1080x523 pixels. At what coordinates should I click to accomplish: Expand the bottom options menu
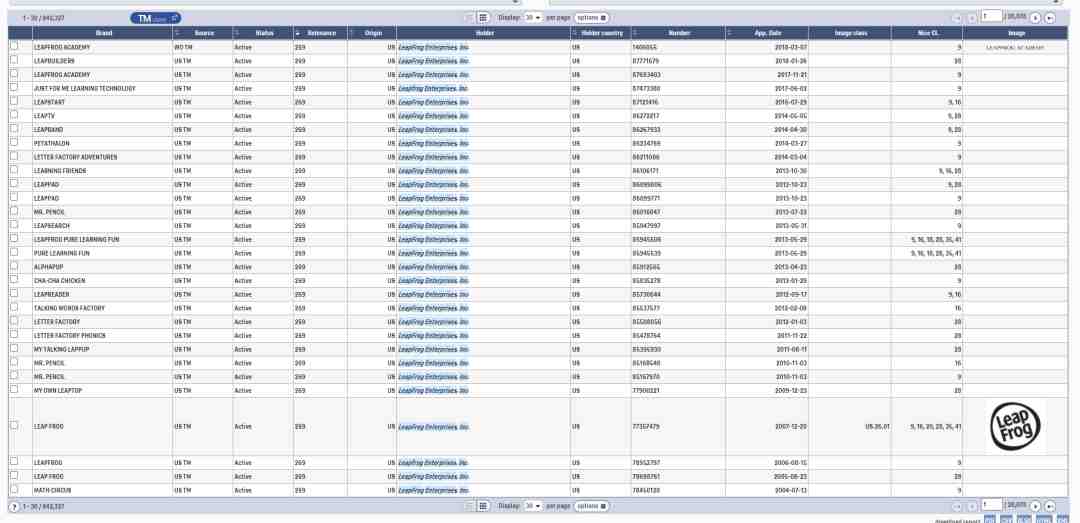tap(592, 506)
